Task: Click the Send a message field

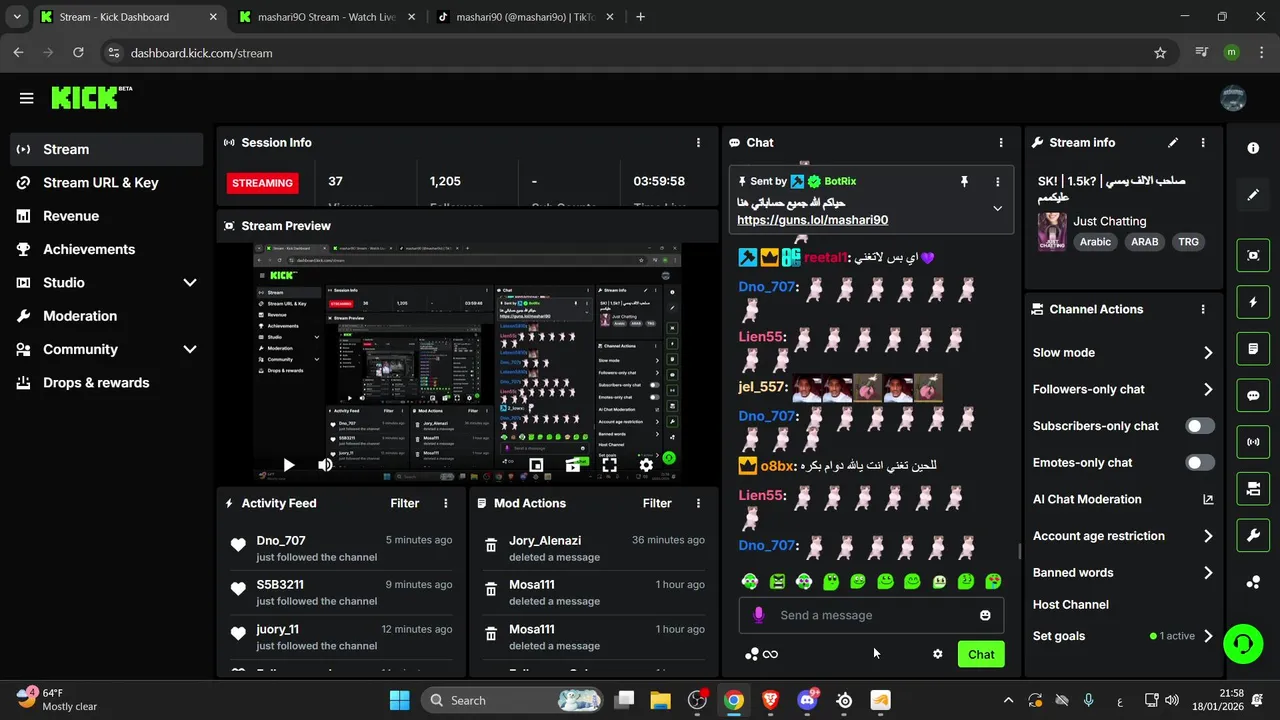Action: (871, 615)
